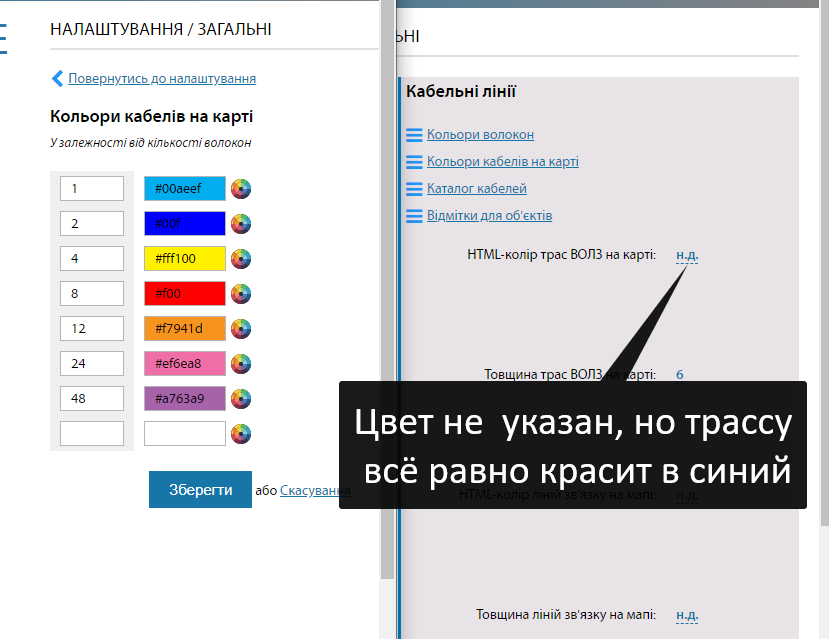Viewport: 829px width, 639px height.
Task: Click subtitle У залежності від кількості волокон
Action: (151, 143)
